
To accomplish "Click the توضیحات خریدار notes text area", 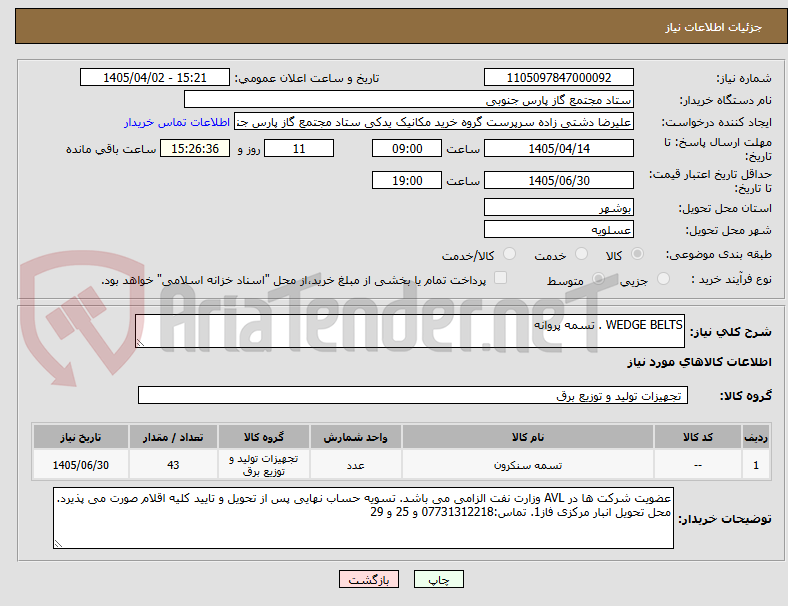I will (363, 518).
